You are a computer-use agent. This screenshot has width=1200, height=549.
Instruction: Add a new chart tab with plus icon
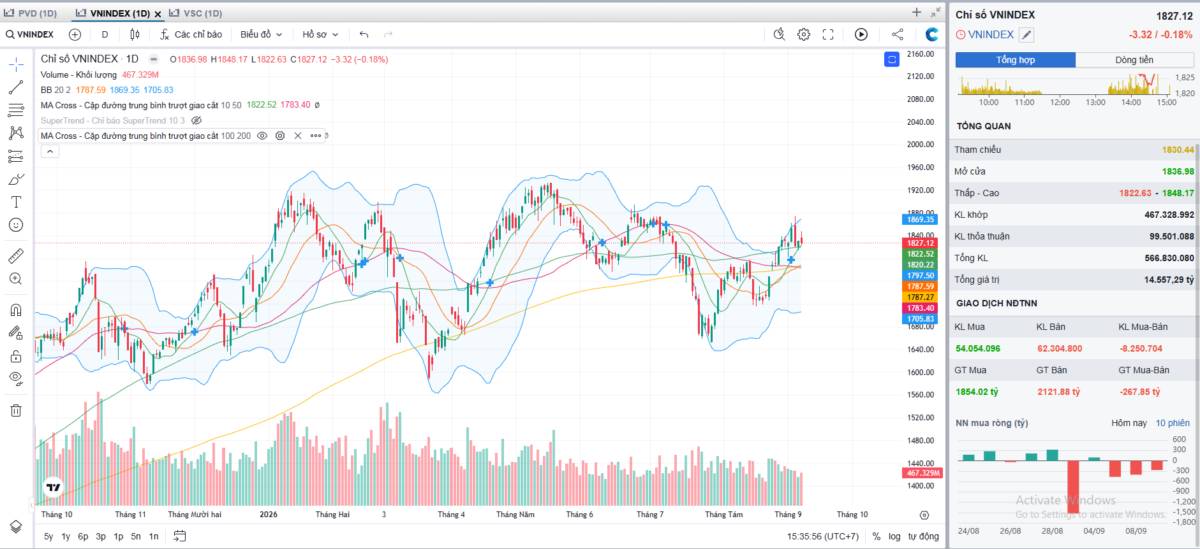(x=916, y=12)
